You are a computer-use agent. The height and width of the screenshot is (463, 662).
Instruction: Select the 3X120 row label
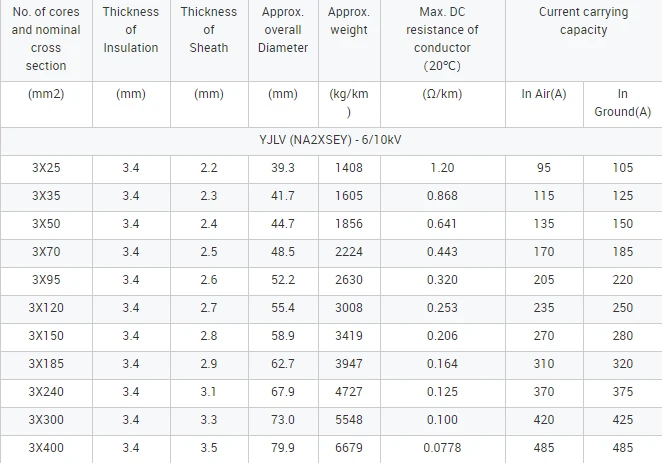tap(46, 308)
